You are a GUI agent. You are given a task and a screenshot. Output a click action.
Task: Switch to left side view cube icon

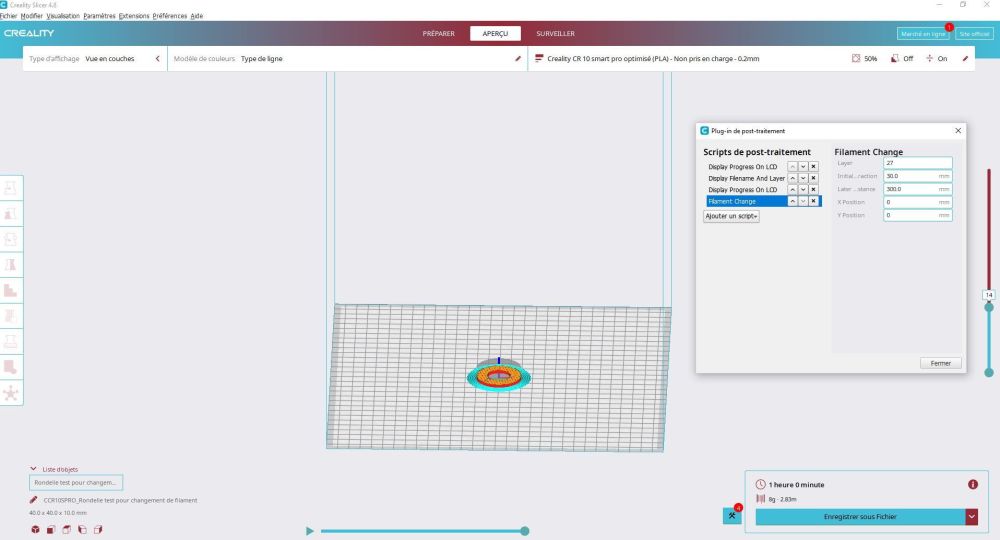click(82, 529)
